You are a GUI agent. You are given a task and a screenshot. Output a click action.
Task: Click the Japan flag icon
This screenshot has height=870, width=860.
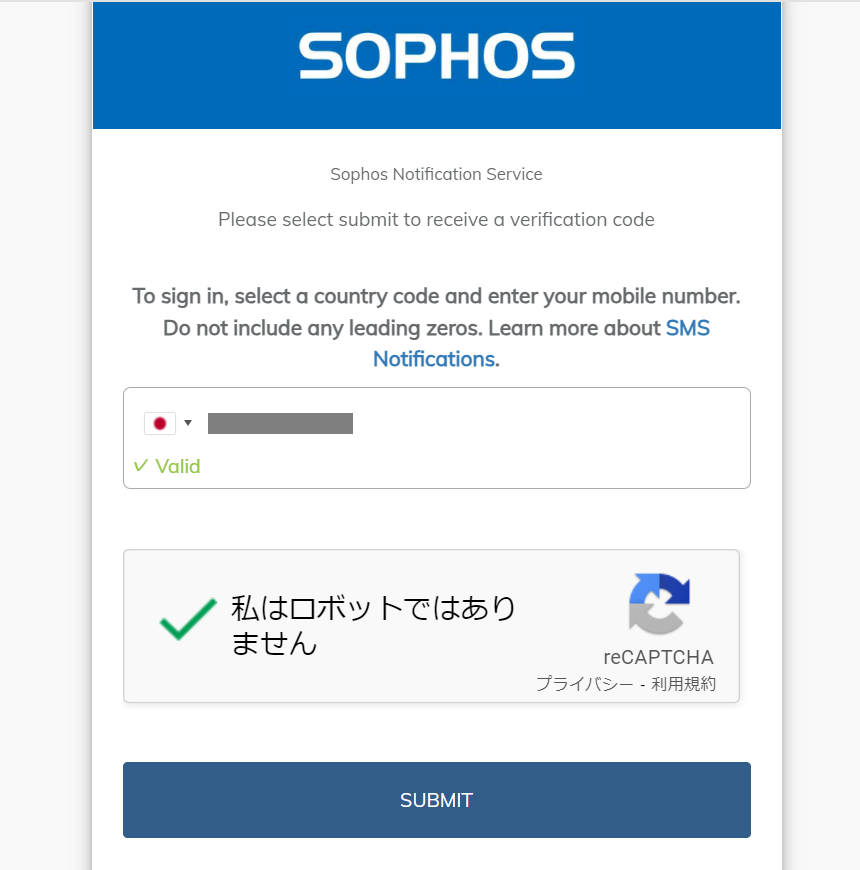[x=159, y=423]
